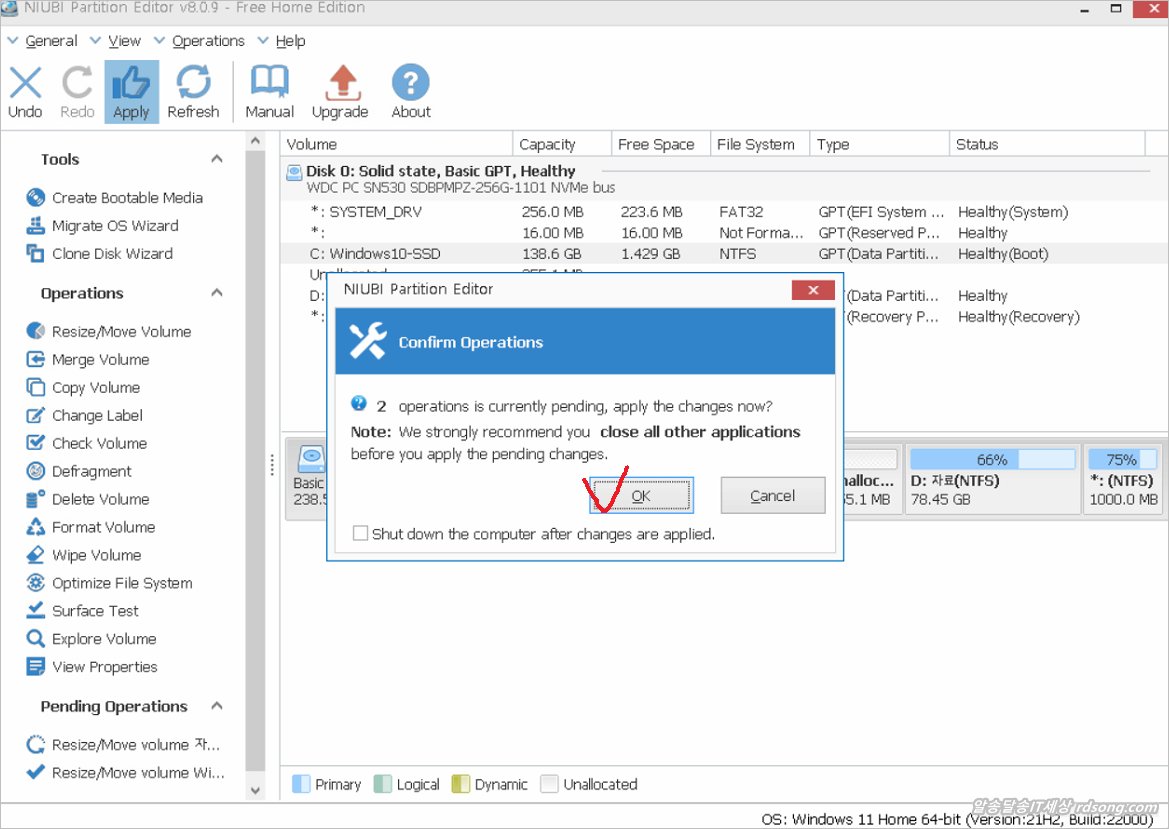This screenshot has height=829, width=1169.
Task: Launch the Migrate OS Wizard
Action: point(114,226)
